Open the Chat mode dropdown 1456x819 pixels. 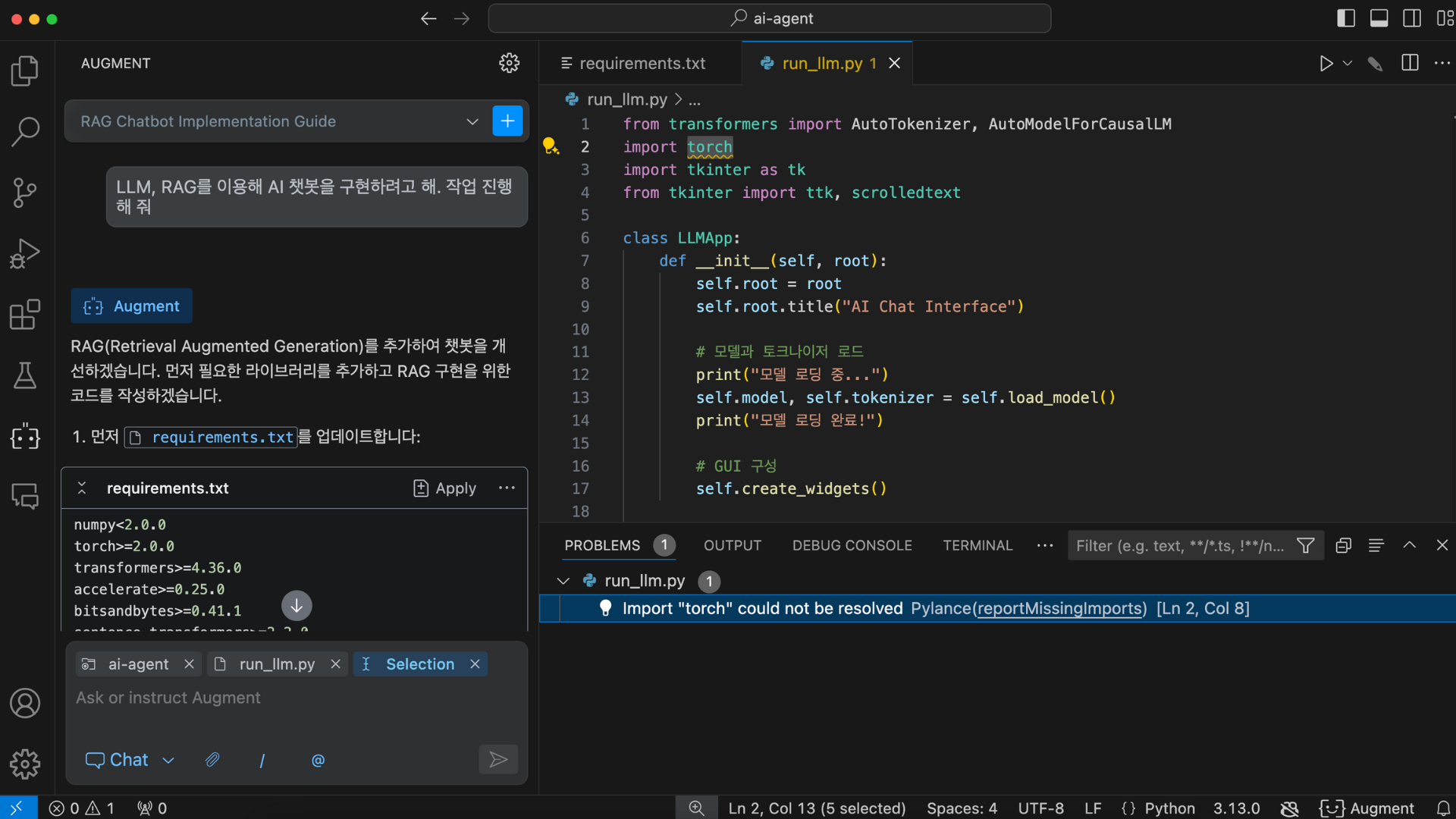[x=130, y=760]
